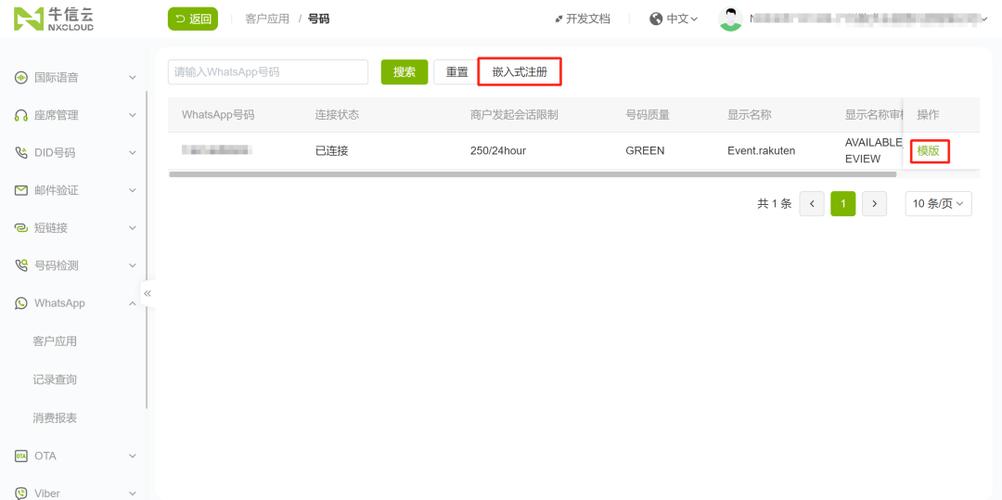The image size is (1002, 500).
Task: Click the NXCLOUD logo
Action: coord(54,19)
